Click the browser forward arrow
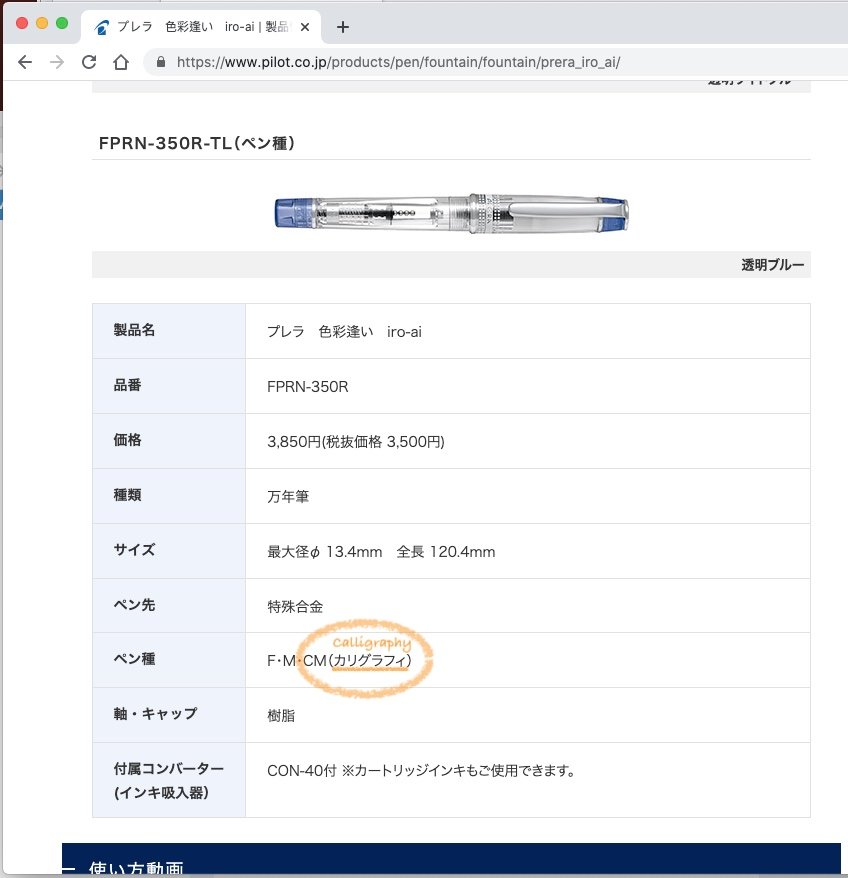This screenshot has width=848, height=878. point(57,62)
